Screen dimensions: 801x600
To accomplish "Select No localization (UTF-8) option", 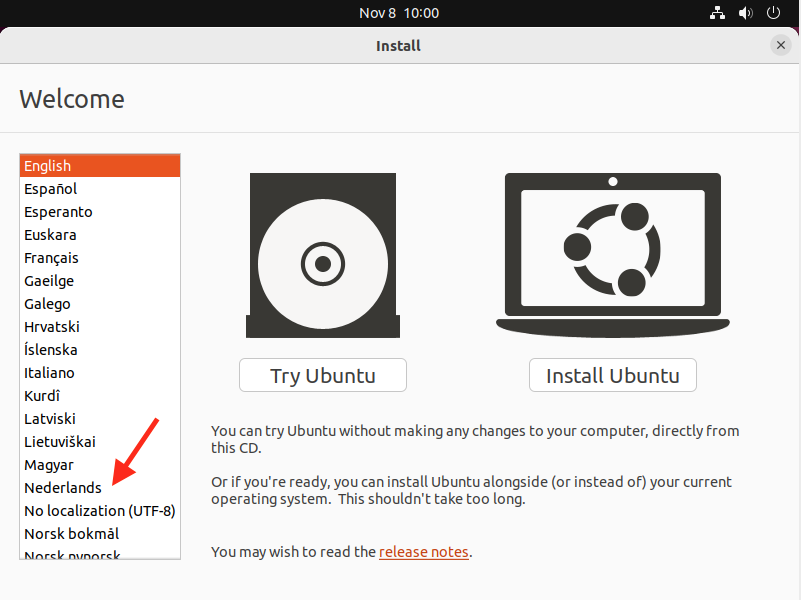I will 99,511.
